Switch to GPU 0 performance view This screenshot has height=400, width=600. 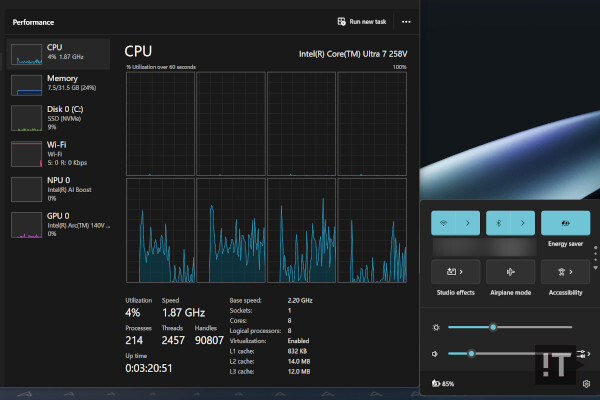tap(58, 222)
